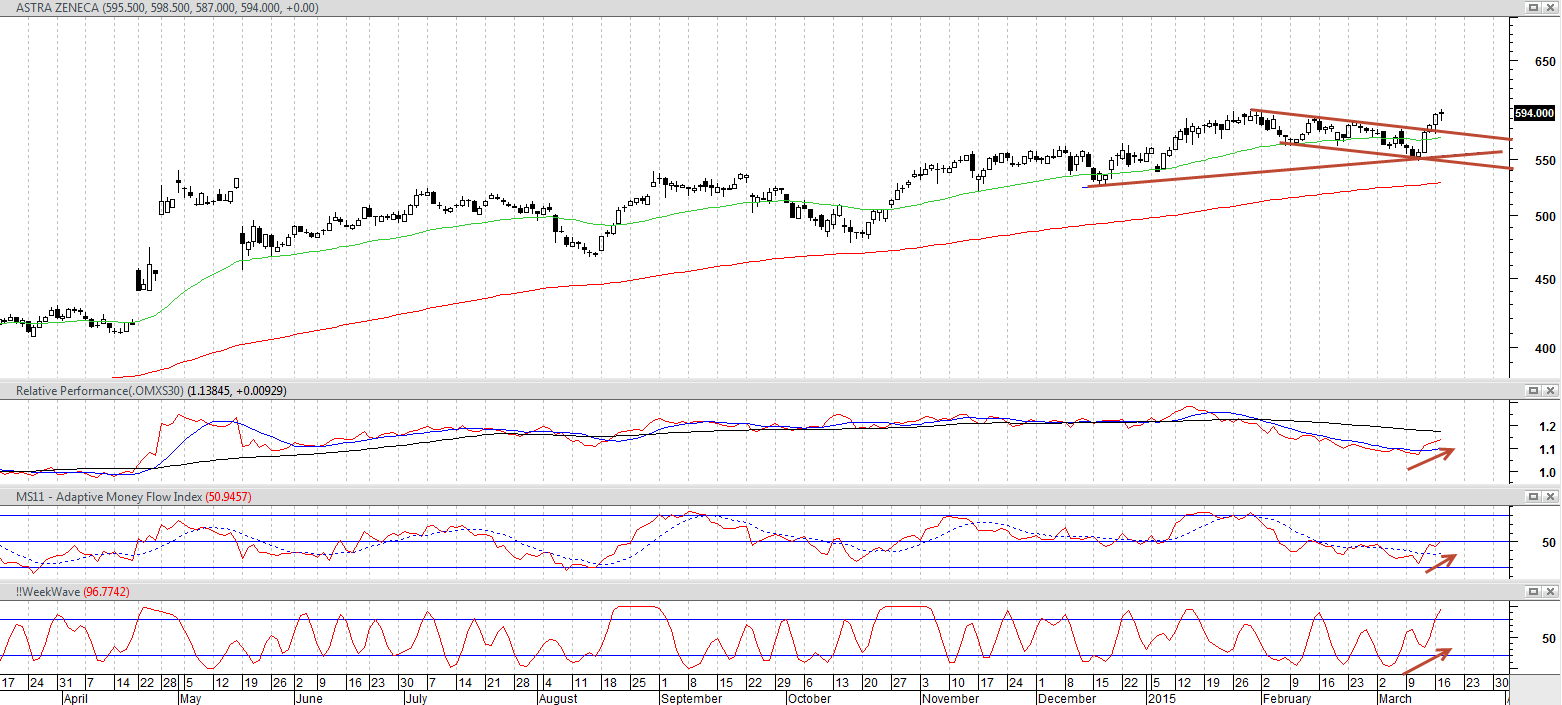Image resolution: width=1562 pixels, height=705 pixels.
Task: Select the upper descending red trendline
Action: (x=1380, y=124)
